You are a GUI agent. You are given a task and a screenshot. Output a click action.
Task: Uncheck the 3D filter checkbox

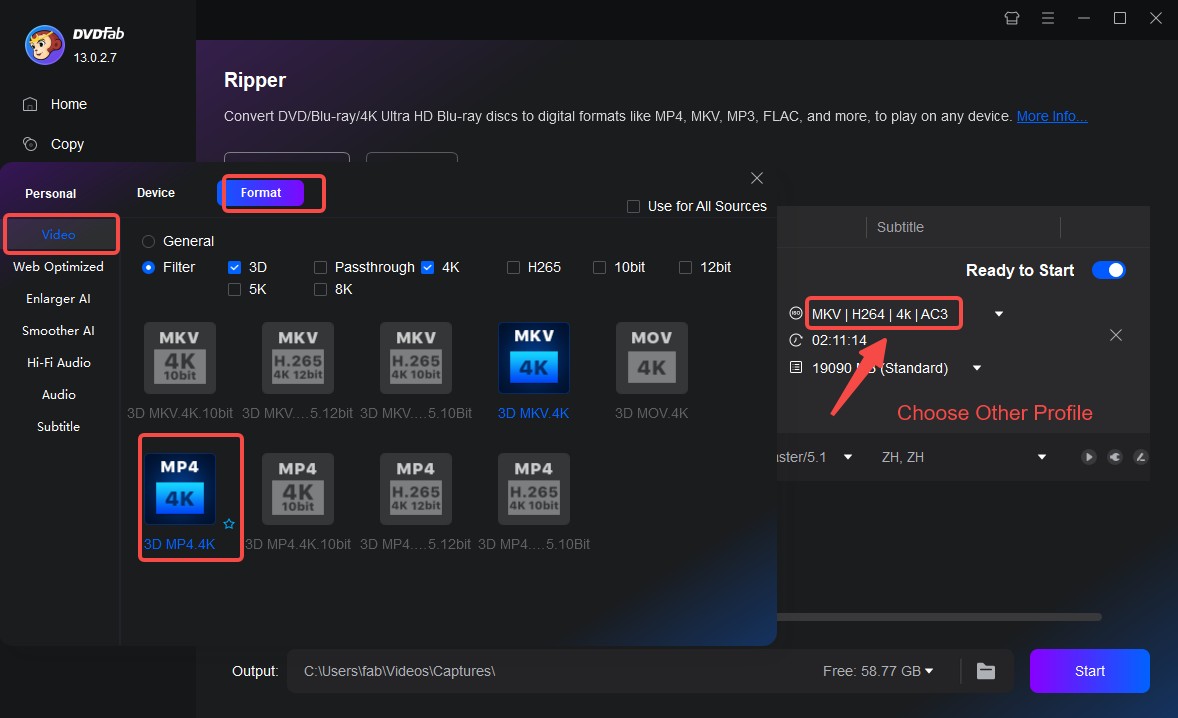pyautogui.click(x=234, y=267)
